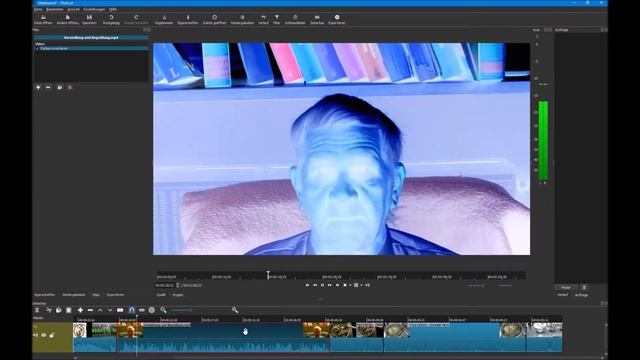Screen dimensions: 640x360
Task: Remove selected filter with the minus button
Action: (x=48, y=87)
